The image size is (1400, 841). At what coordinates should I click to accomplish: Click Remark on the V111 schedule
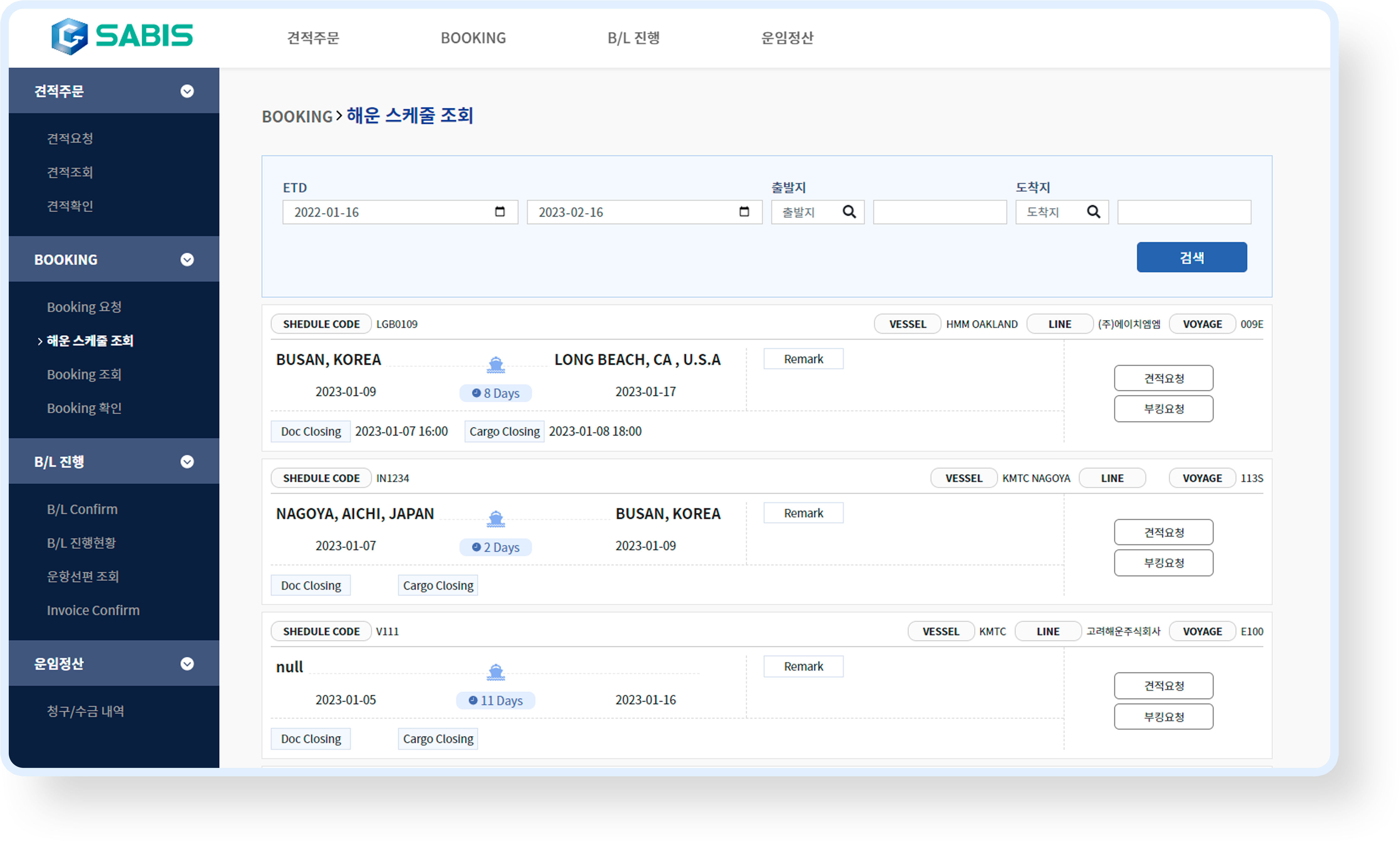(x=803, y=666)
